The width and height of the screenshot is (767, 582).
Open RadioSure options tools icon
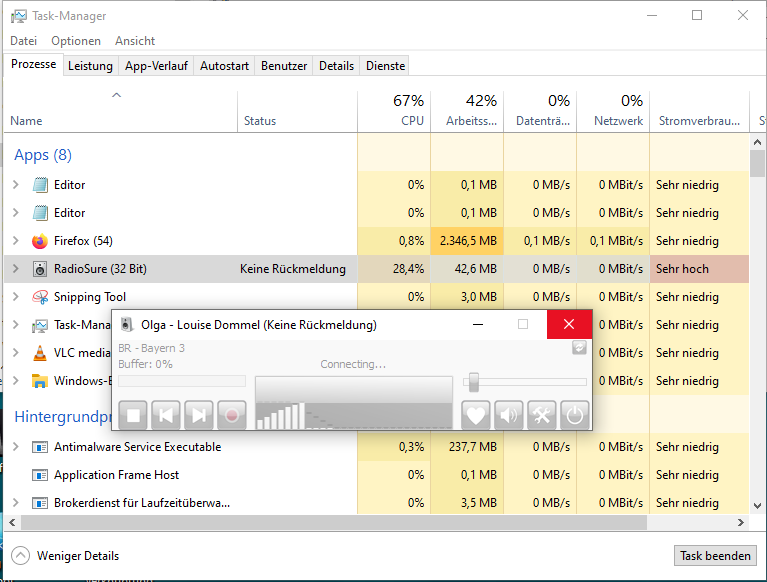point(541,415)
